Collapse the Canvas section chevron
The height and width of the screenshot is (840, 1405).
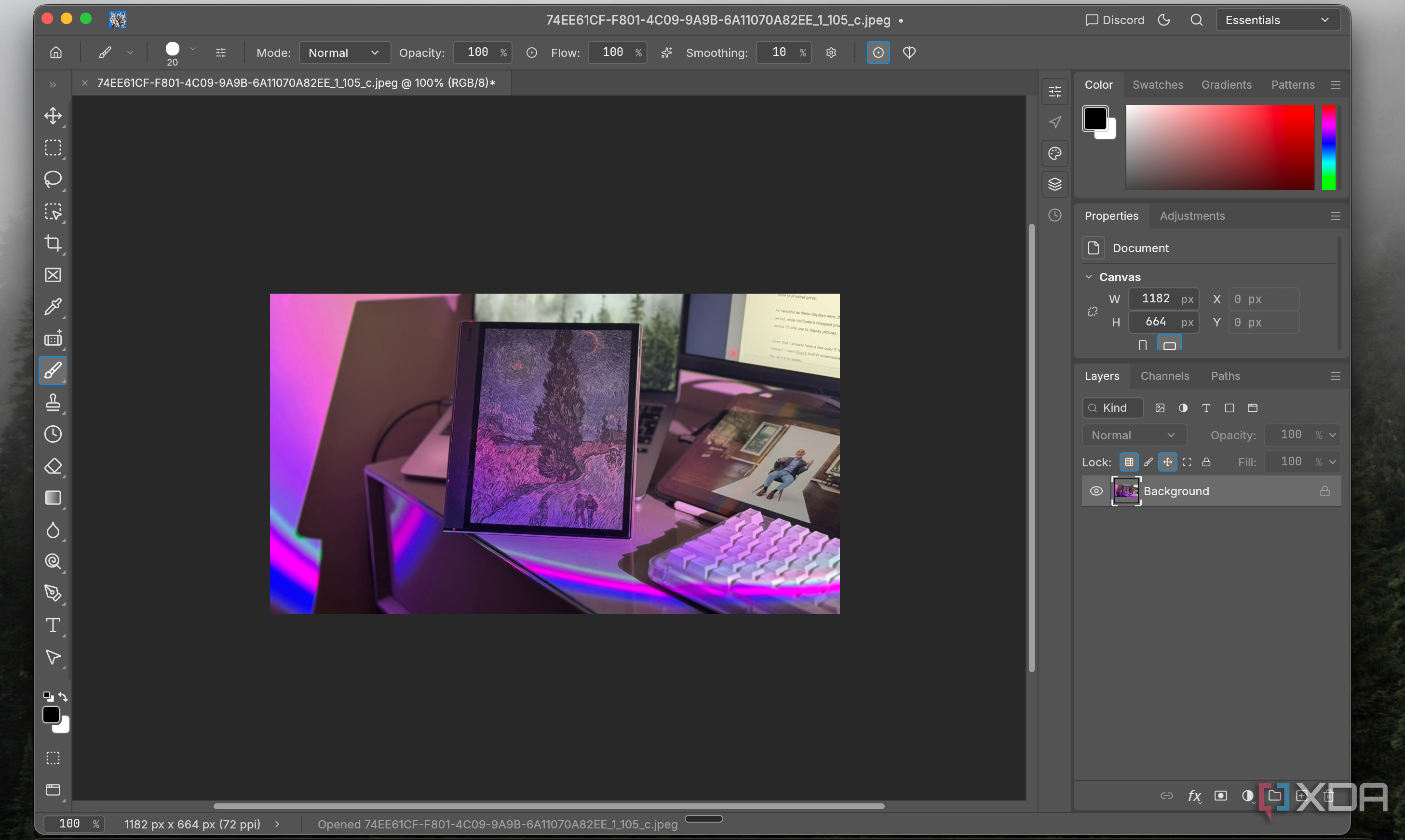point(1088,277)
